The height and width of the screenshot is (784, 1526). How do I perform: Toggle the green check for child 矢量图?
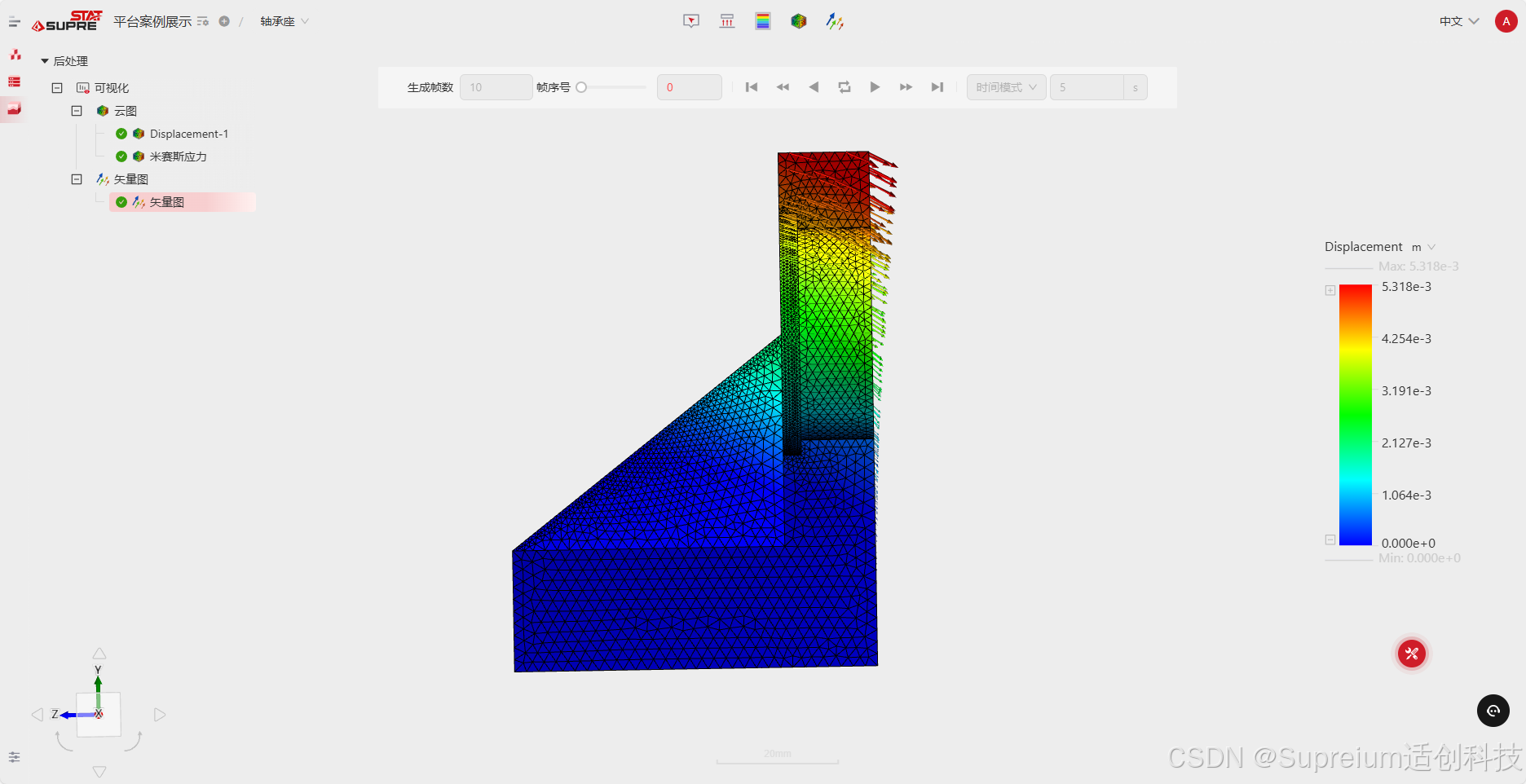pyautogui.click(x=121, y=202)
